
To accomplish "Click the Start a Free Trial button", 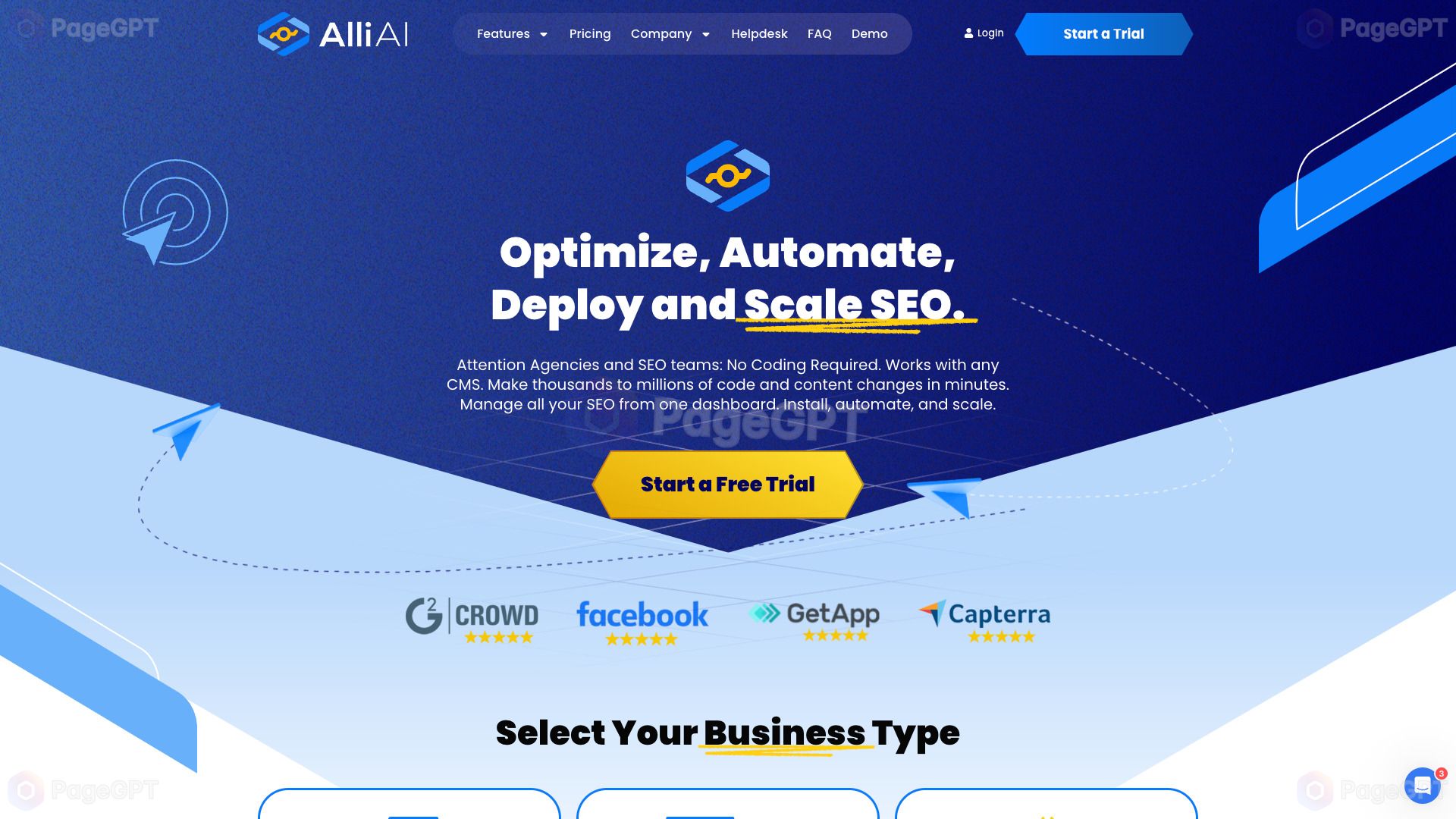I will pos(728,484).
